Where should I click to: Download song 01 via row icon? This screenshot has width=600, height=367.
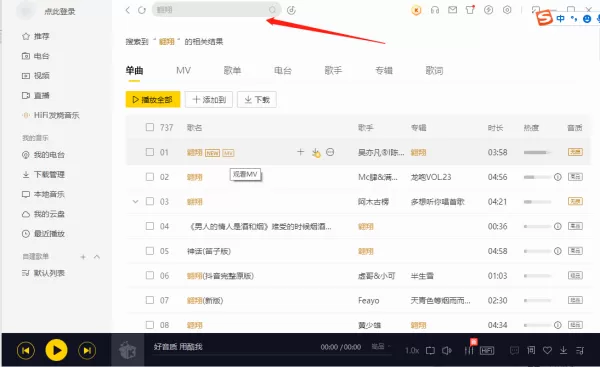tap(316, 153)
